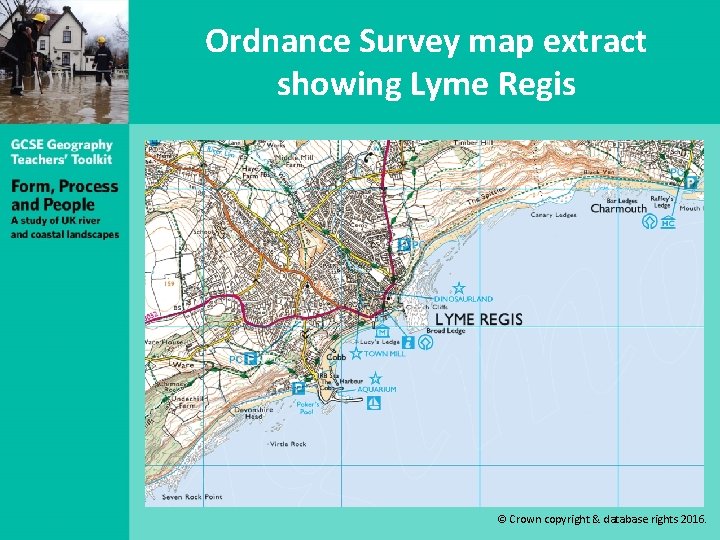Click the 'Charmouth' label on the map

coord(619,208)
